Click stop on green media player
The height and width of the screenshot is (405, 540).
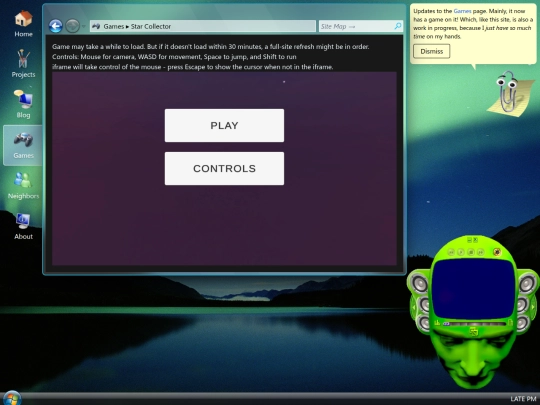pos(471,252)
